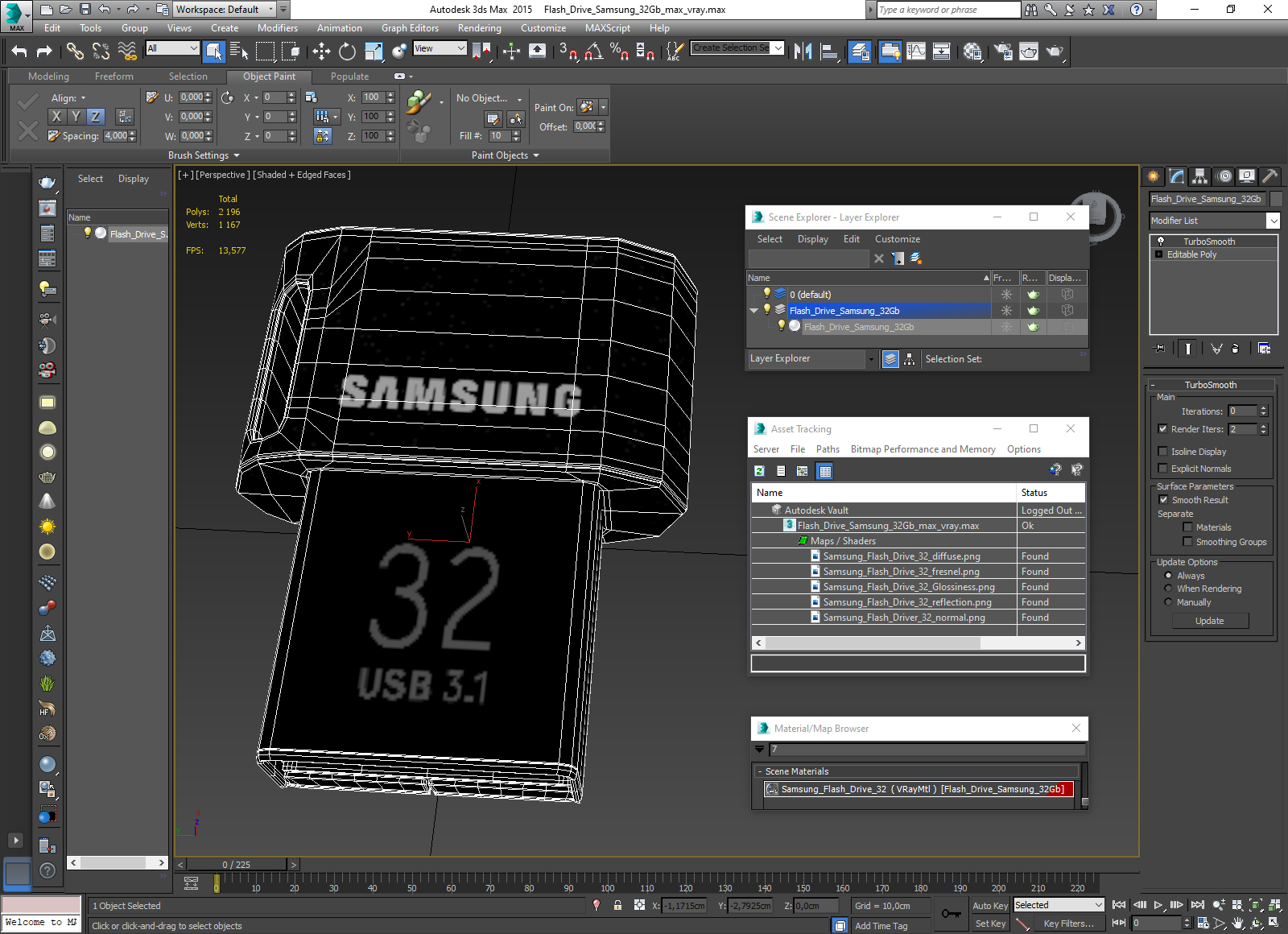Choose the Select and Move tool
1288x934 pixels.
[321, 52]
